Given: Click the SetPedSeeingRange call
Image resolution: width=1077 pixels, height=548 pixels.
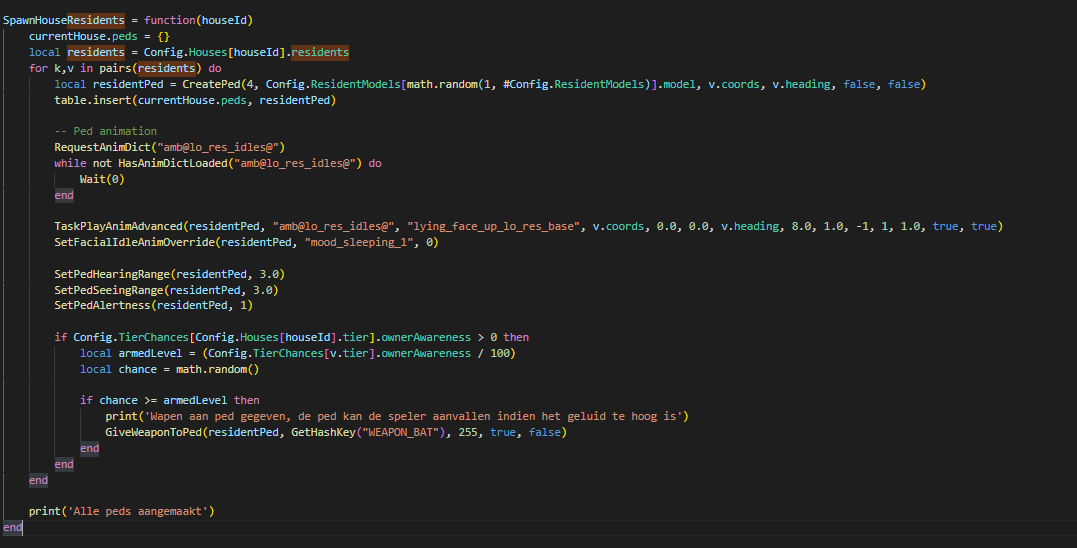Looking at the screenshot, I should (109, 290).
